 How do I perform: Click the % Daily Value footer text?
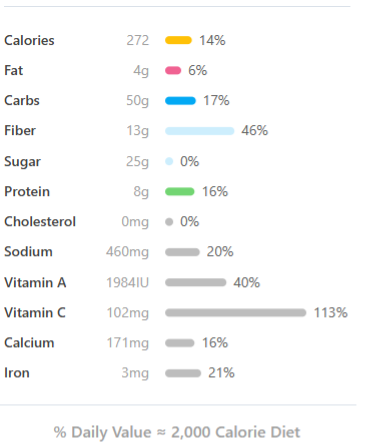coord(177,432)
